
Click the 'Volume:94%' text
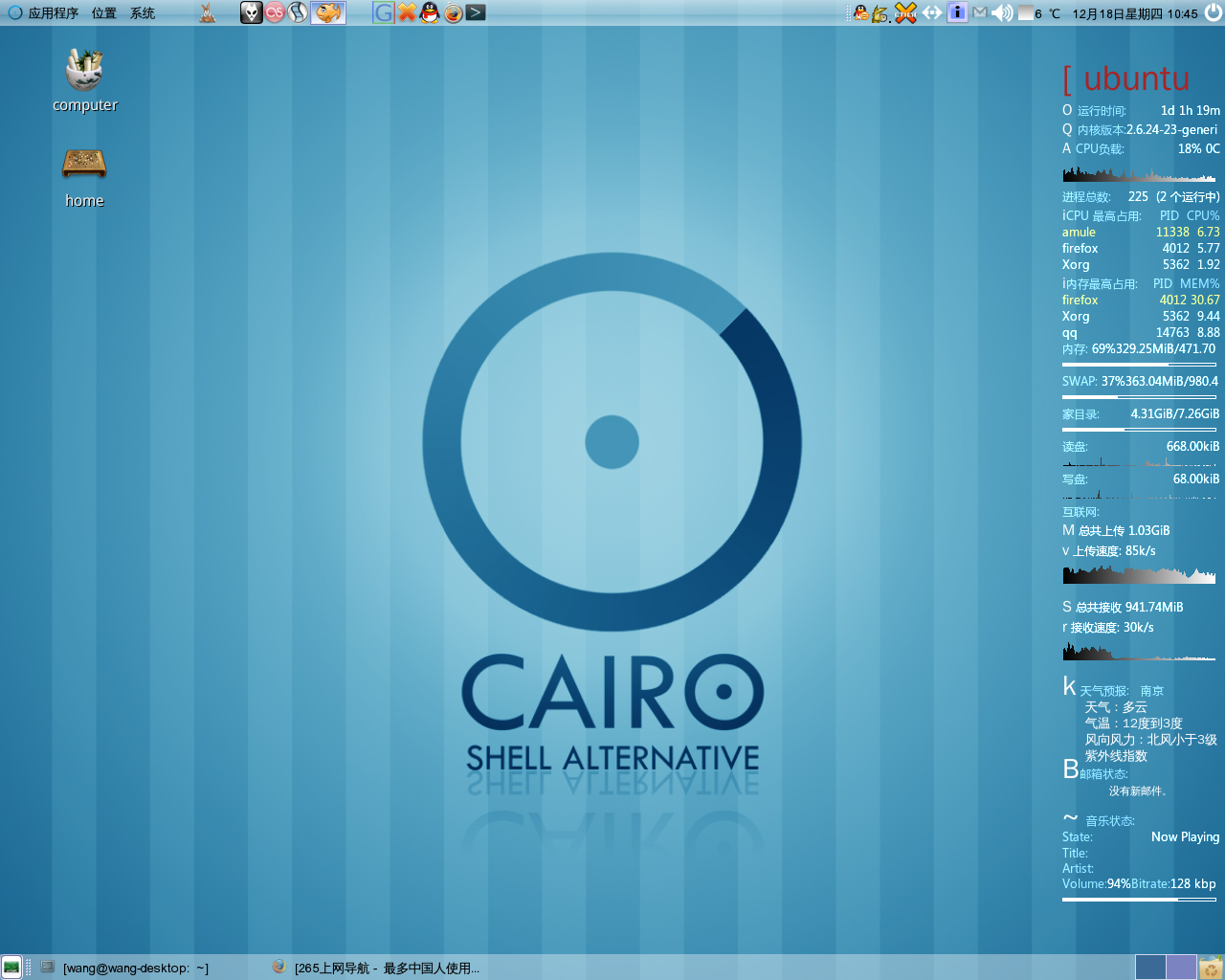pos(1096,883)
